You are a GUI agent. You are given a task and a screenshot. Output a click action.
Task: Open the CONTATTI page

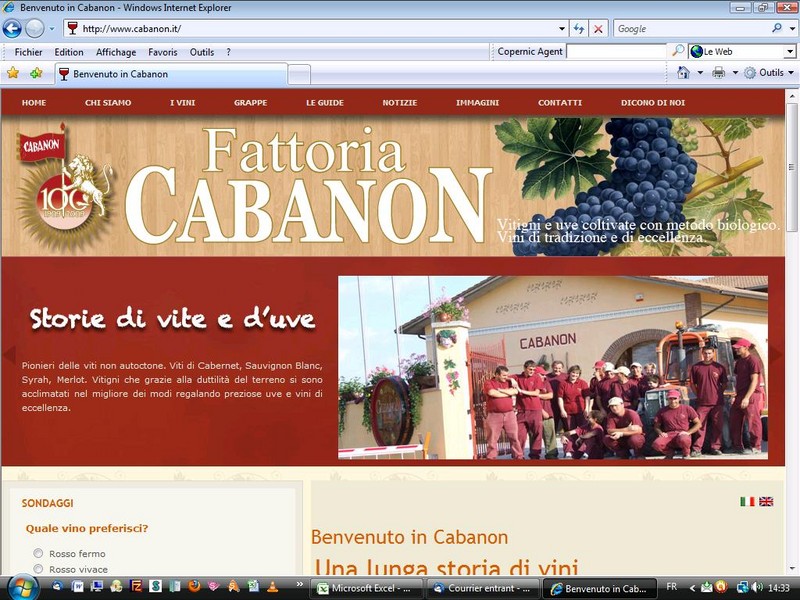point(560,103)
